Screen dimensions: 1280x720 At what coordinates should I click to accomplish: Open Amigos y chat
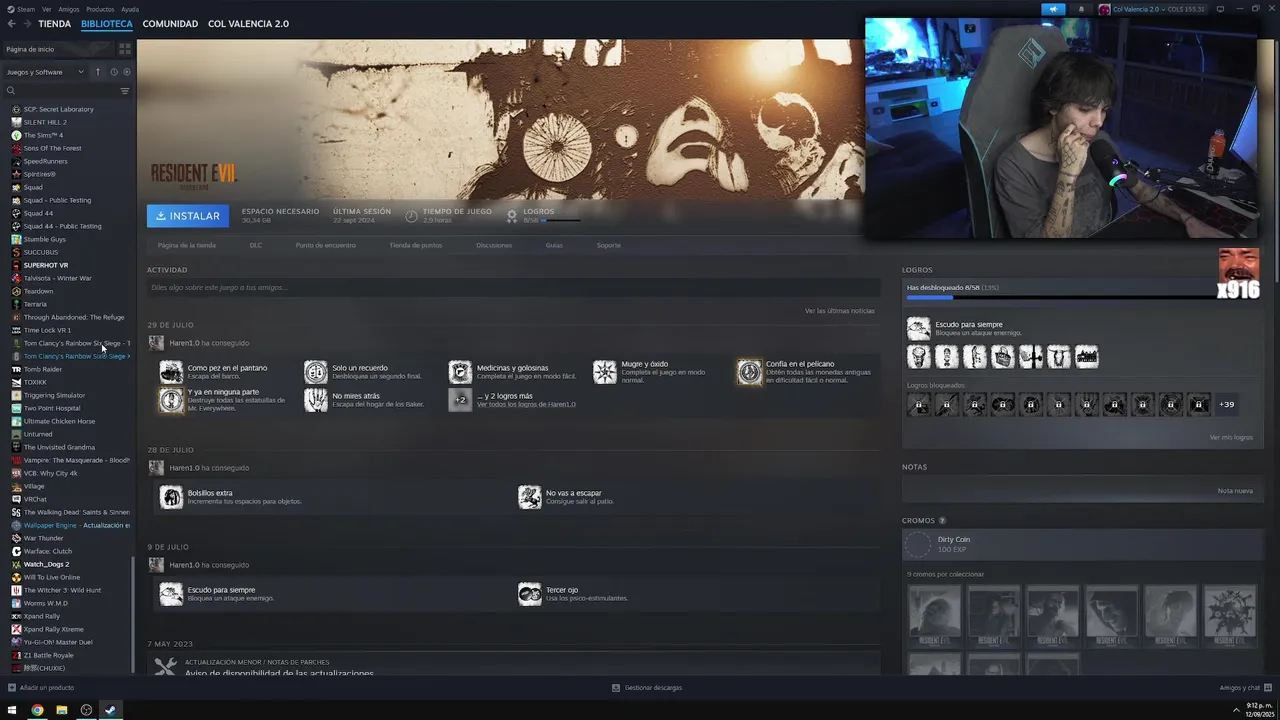point(1244,688)
